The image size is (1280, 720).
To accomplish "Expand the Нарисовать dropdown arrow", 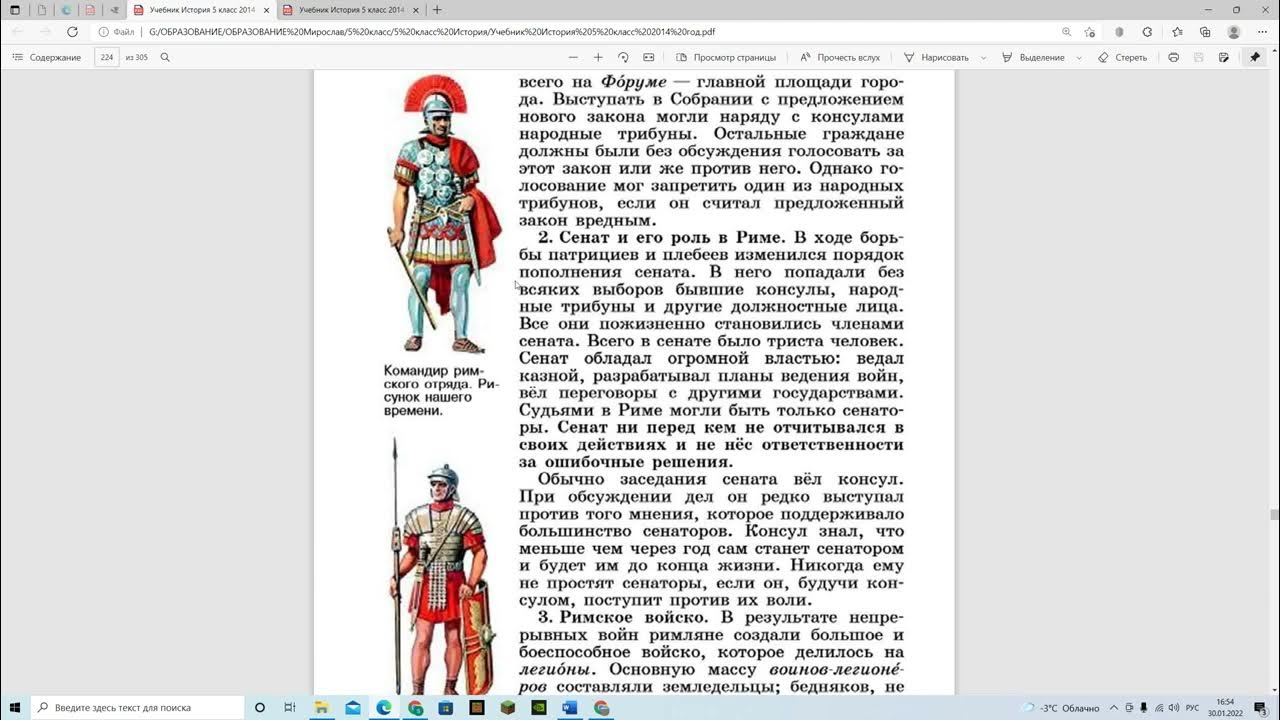I will pos(983,57).
